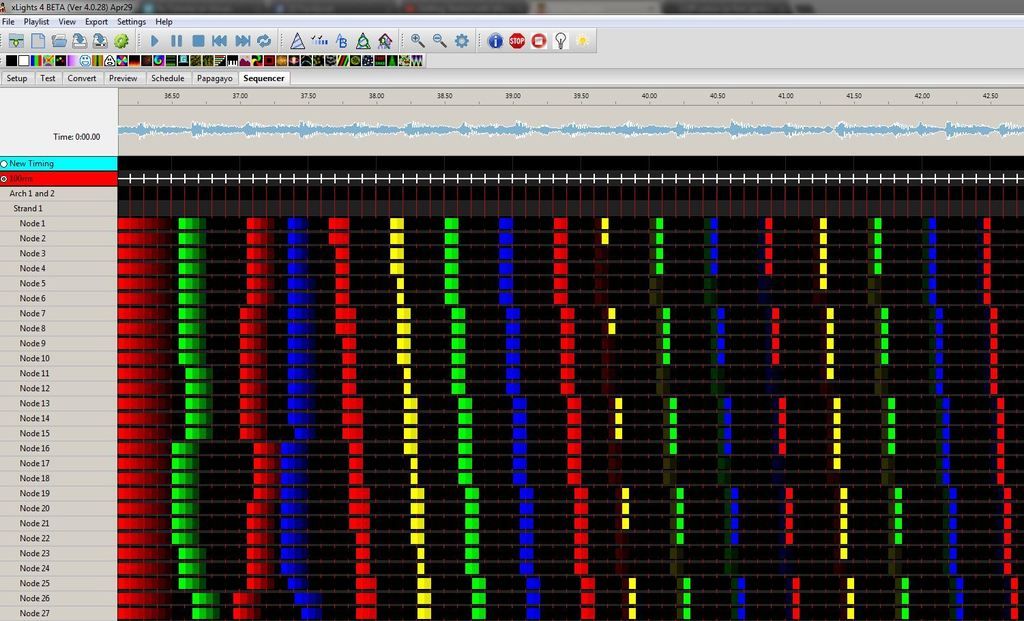Jump to last frame icon
This screenshot has height=621, width=1024.
coord(242,41)
